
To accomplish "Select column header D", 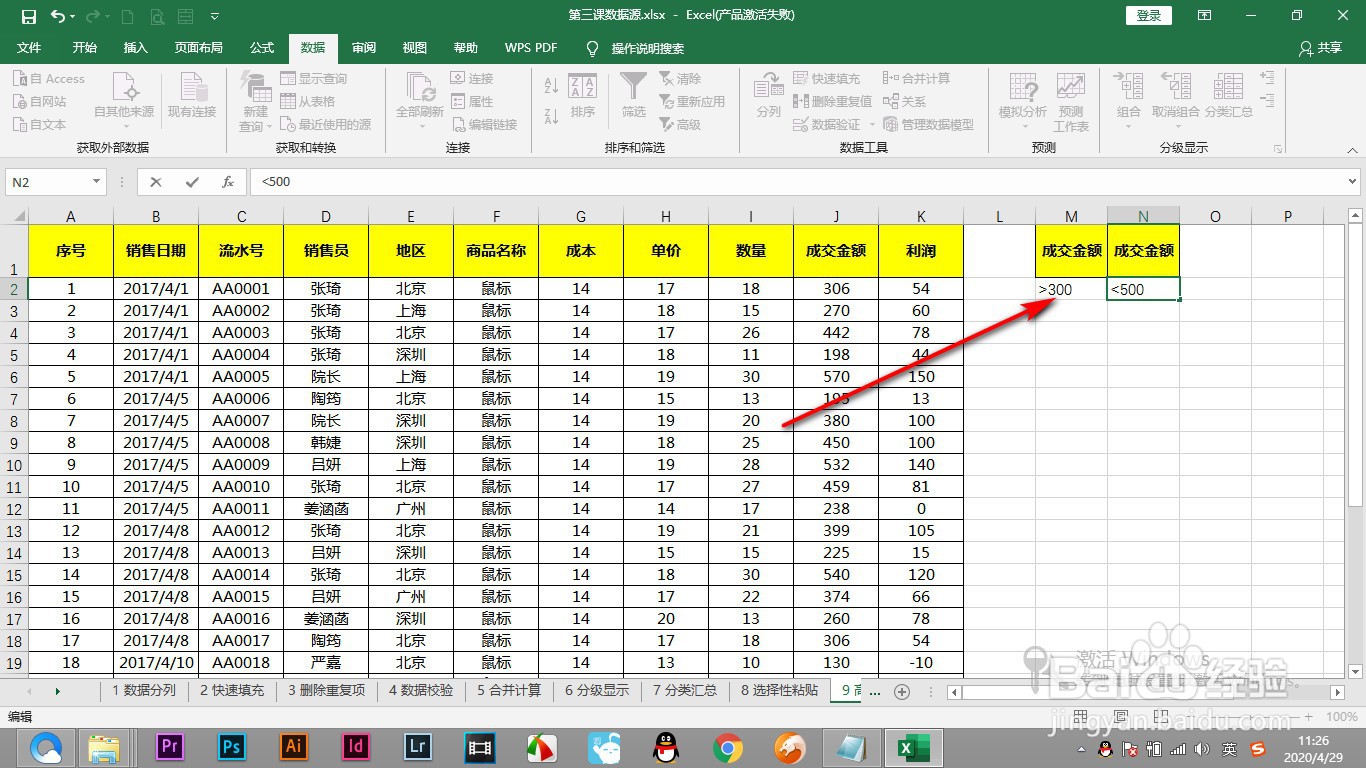I will click(326, 216).
